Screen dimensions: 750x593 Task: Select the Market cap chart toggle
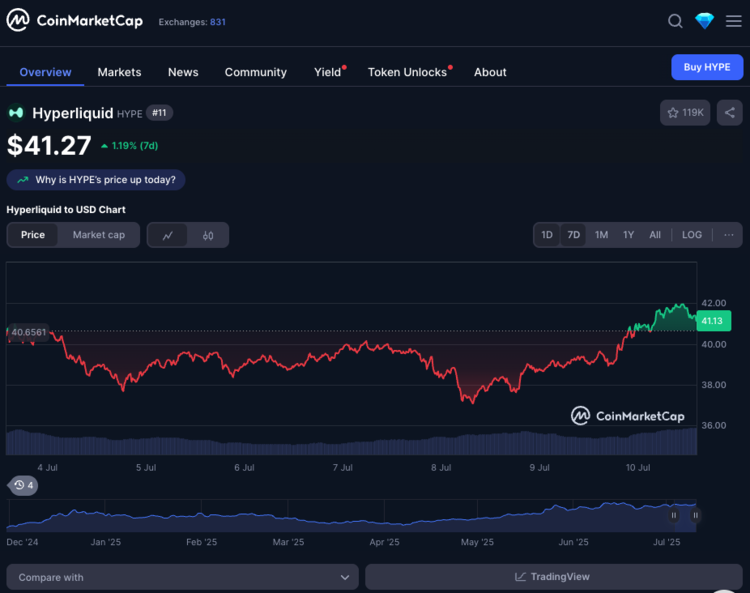pos(99,235)
